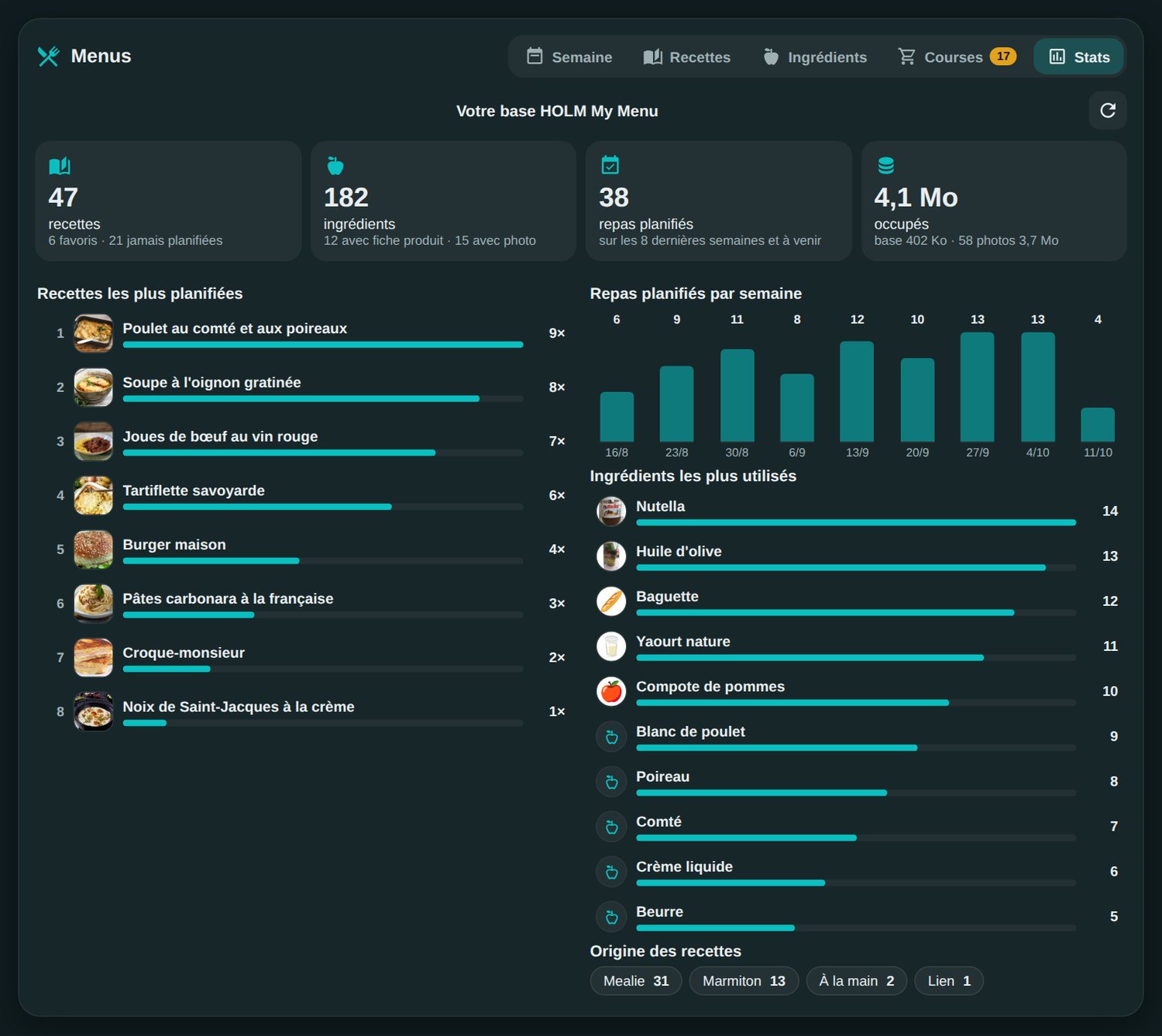
Task: Click the Nutella jar image
Action: click(611, 511)
